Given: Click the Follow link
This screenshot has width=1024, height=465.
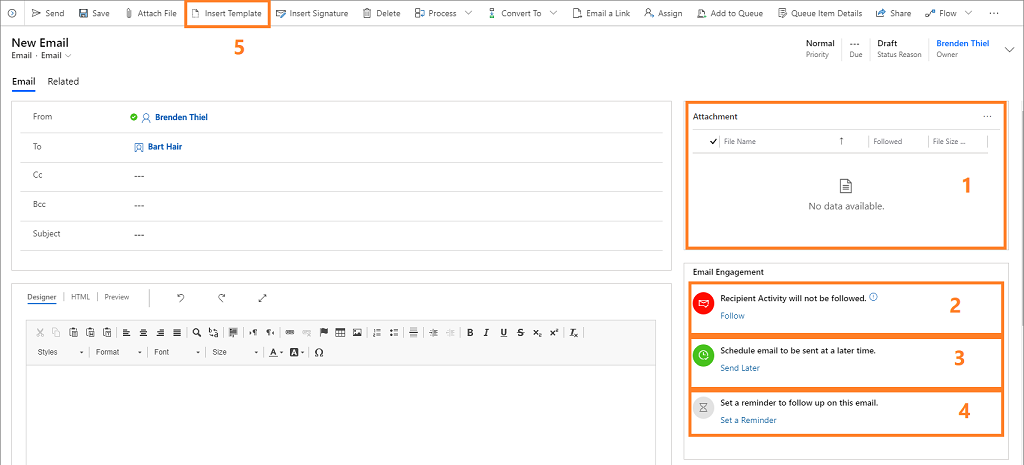Looking at the screenshot, I should click(x=732, y=315).
